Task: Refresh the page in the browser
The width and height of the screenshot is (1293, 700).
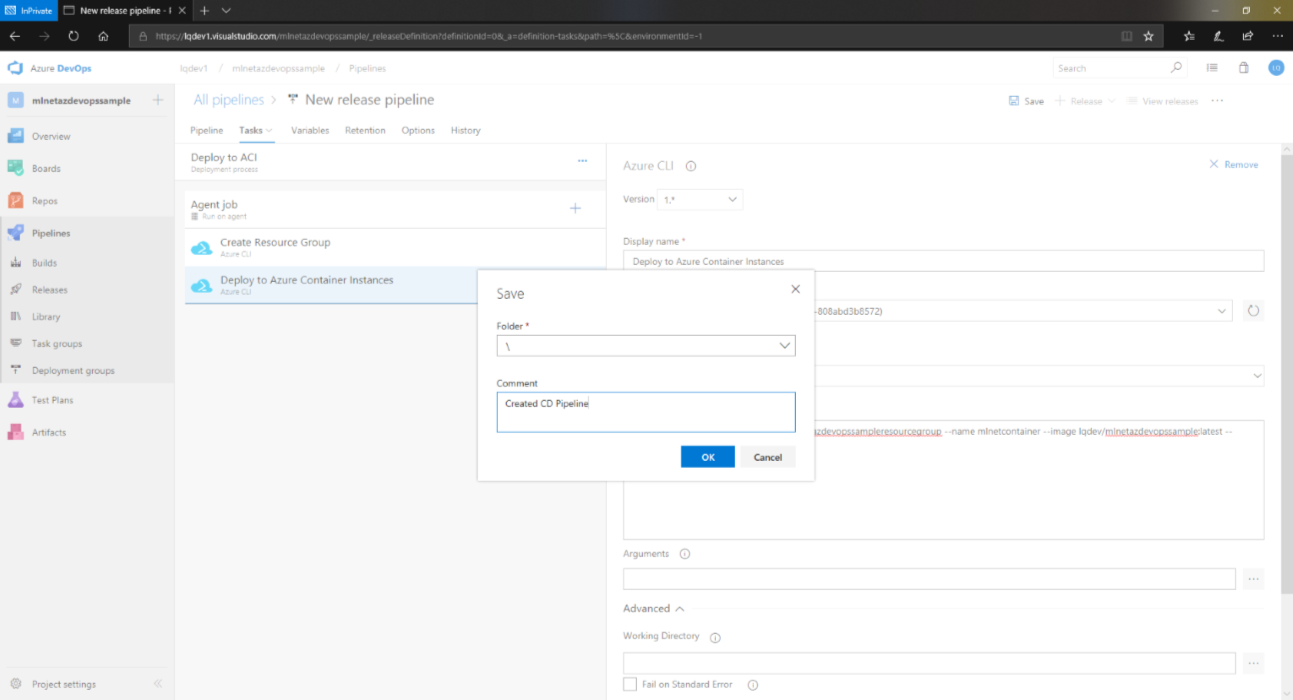Action: 73,36
